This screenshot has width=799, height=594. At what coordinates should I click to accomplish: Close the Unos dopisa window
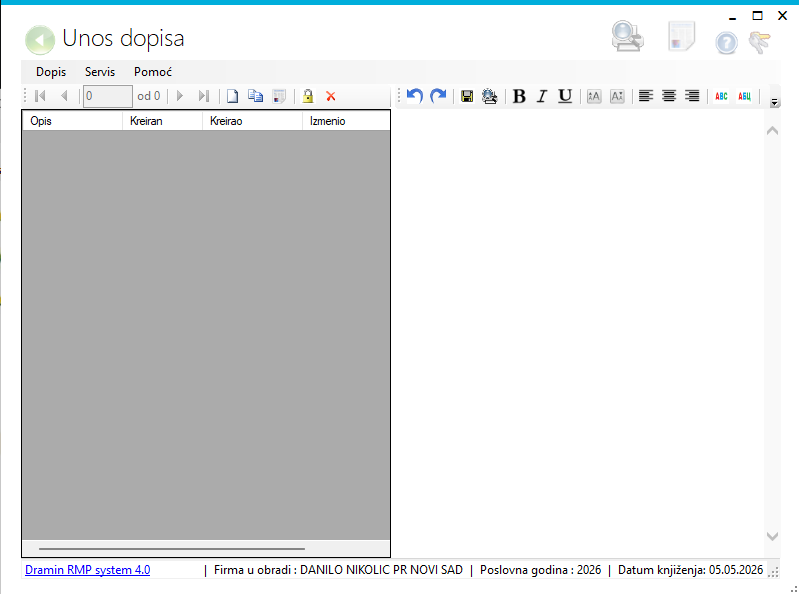coord(783,16)
